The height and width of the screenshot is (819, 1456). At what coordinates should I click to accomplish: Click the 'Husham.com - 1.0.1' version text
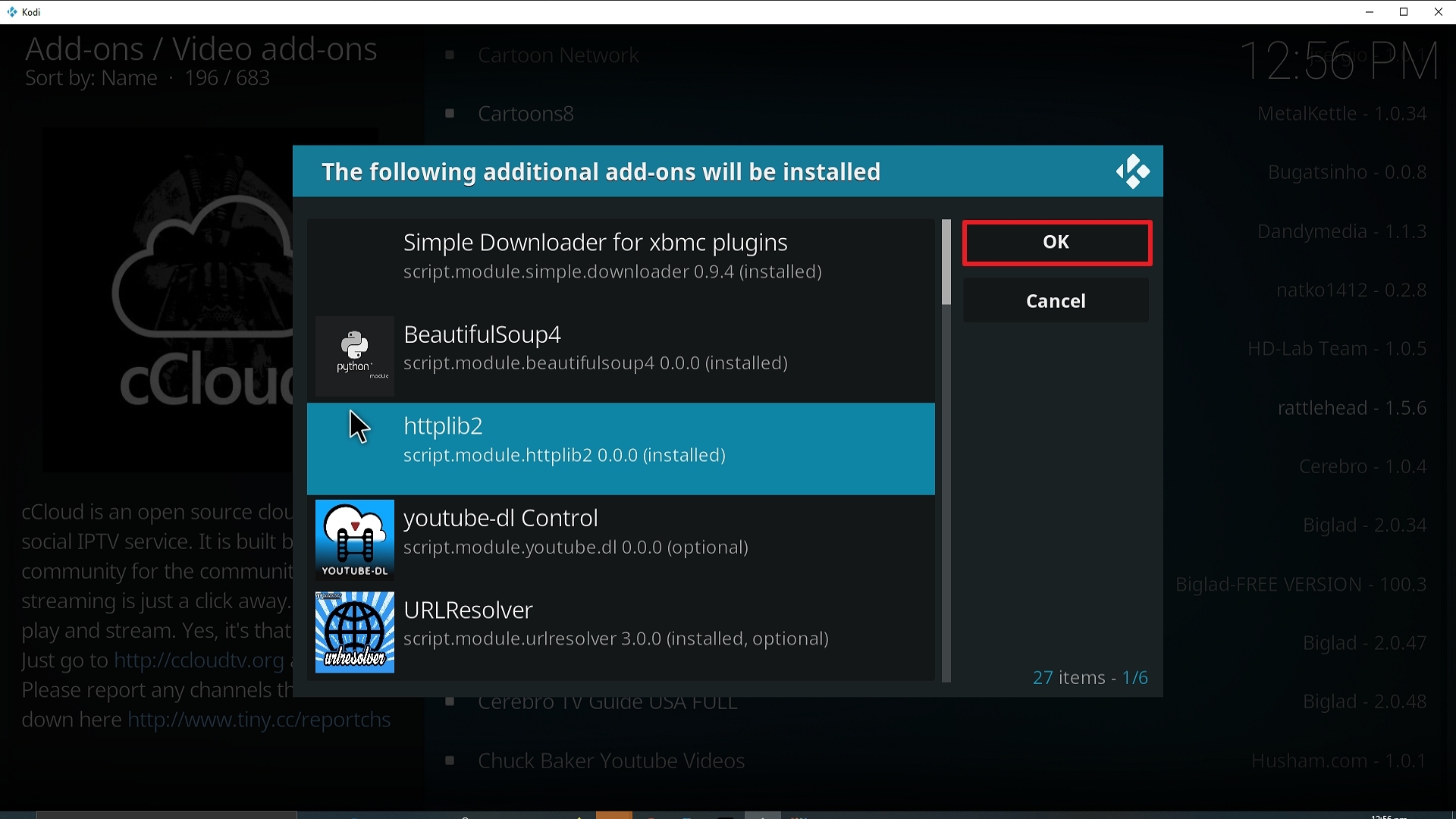click(x=1339, y=761)
